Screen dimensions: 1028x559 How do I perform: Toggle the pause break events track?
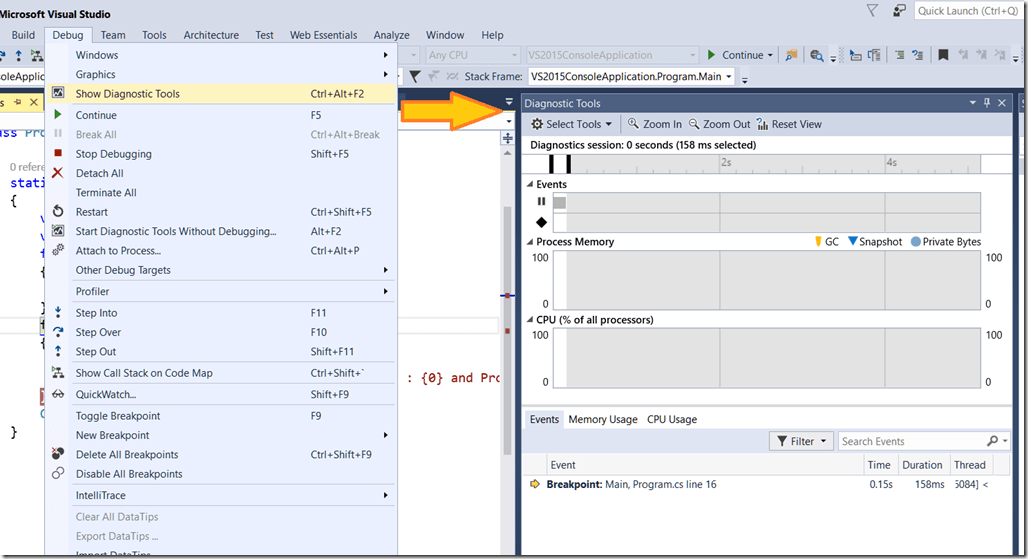pyautogui.click(x=541, y=202)
